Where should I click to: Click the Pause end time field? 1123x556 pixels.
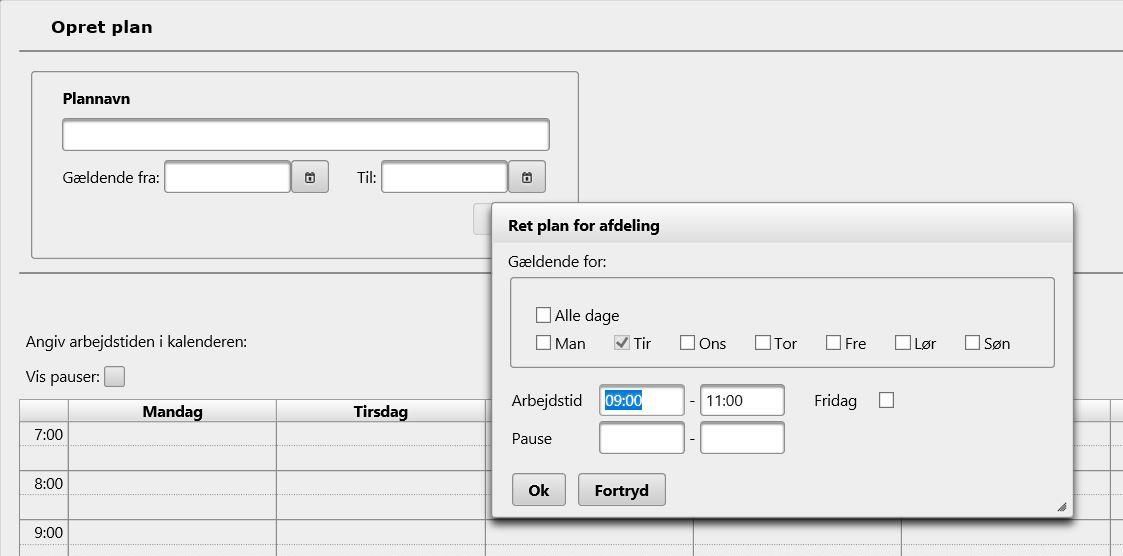[x=743, y=438]
